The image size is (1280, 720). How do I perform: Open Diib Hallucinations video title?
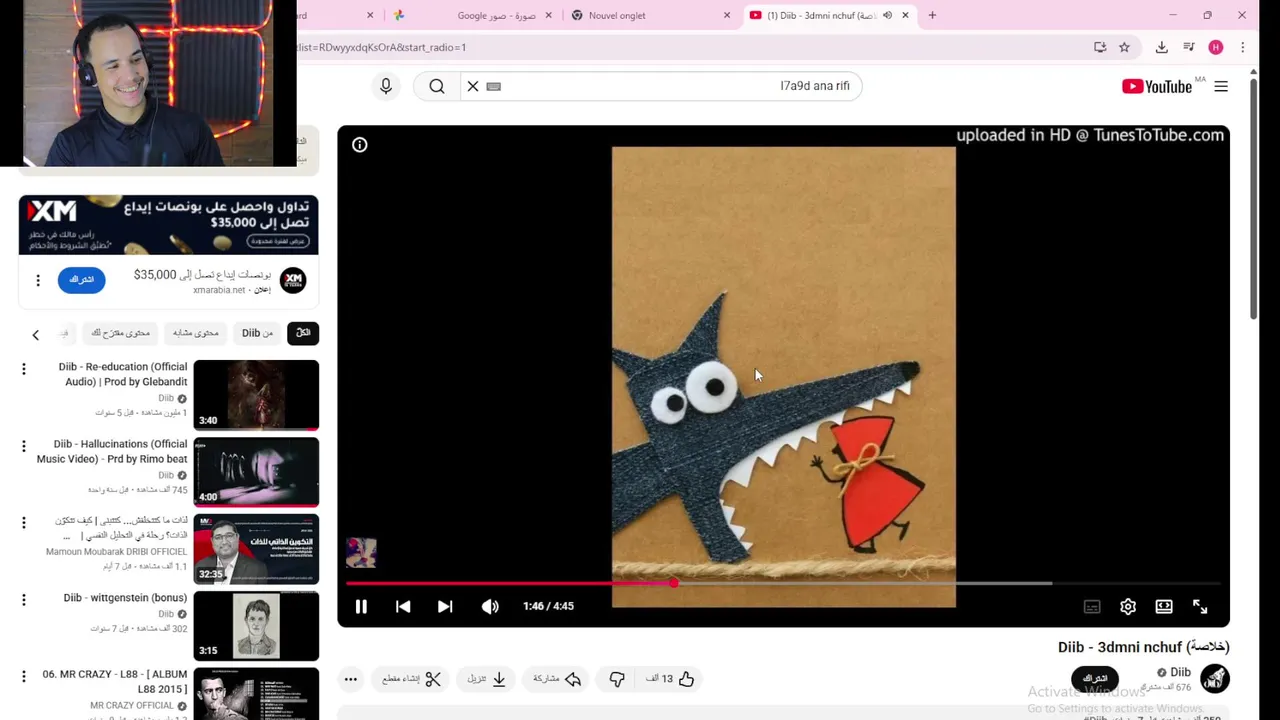(x=112, y=451)
